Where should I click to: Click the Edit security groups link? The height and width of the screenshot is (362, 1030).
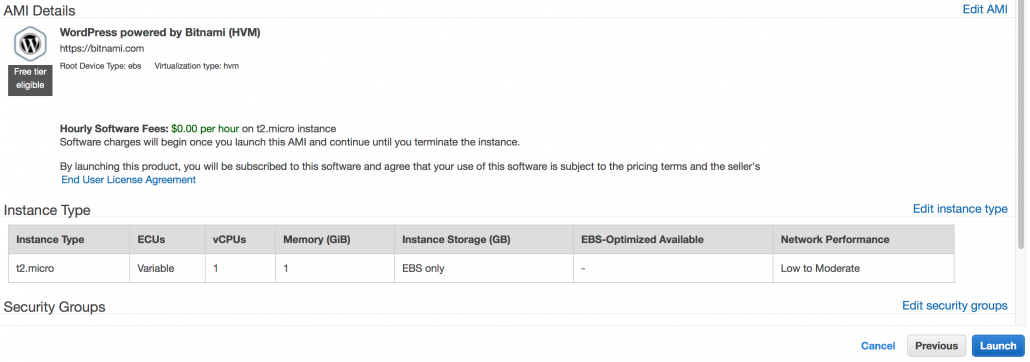[x=954, y=305]
